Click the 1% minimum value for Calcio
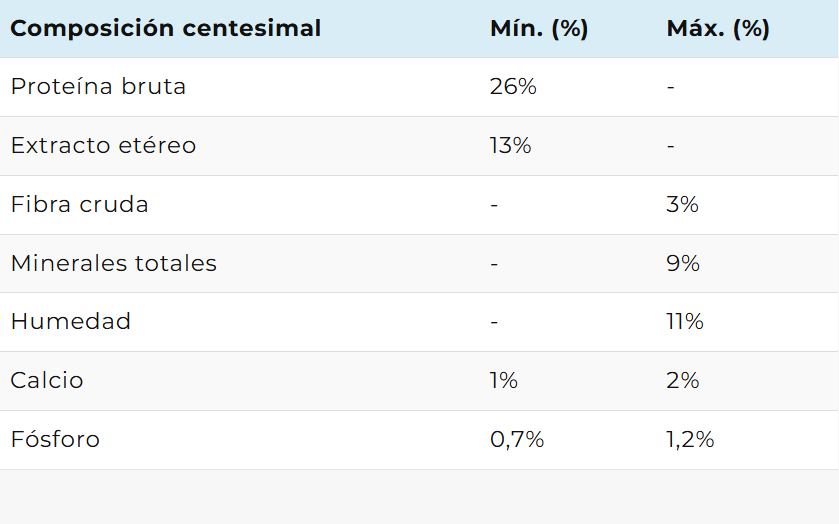This screenshot has width=839, height=524. [x=504, y=381]
